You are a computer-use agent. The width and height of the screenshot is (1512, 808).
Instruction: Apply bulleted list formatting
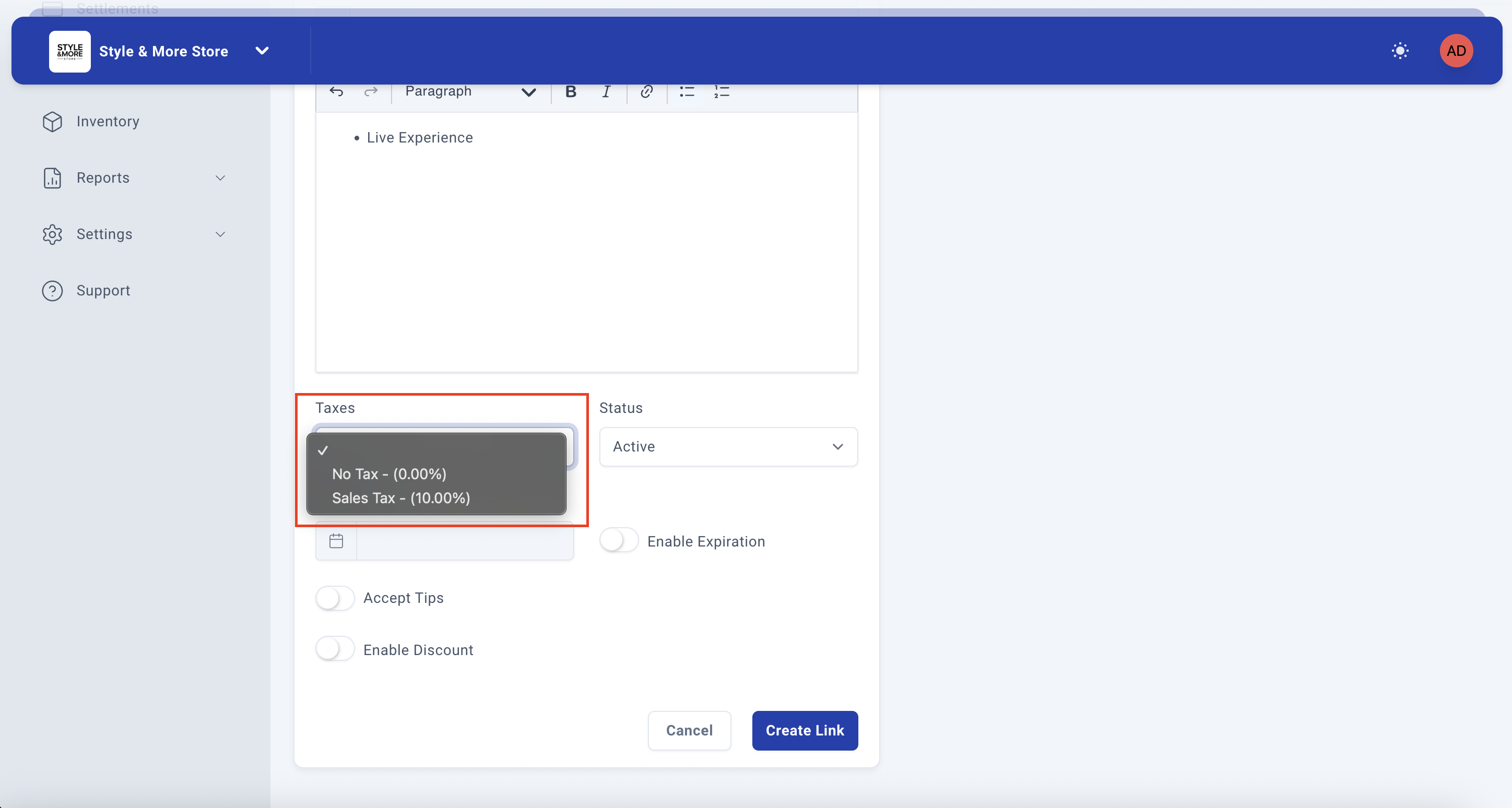coord(687,91)
